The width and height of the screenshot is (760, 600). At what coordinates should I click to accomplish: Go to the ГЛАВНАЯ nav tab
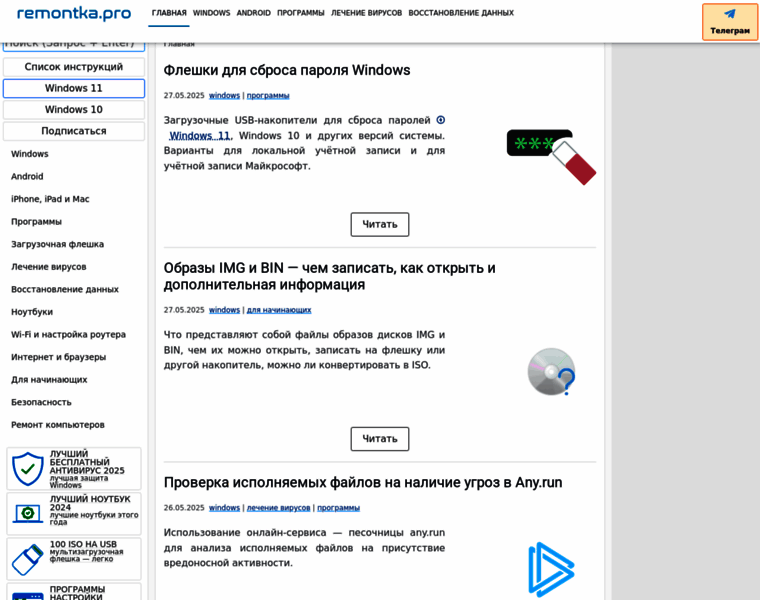[x=169, y=13]
